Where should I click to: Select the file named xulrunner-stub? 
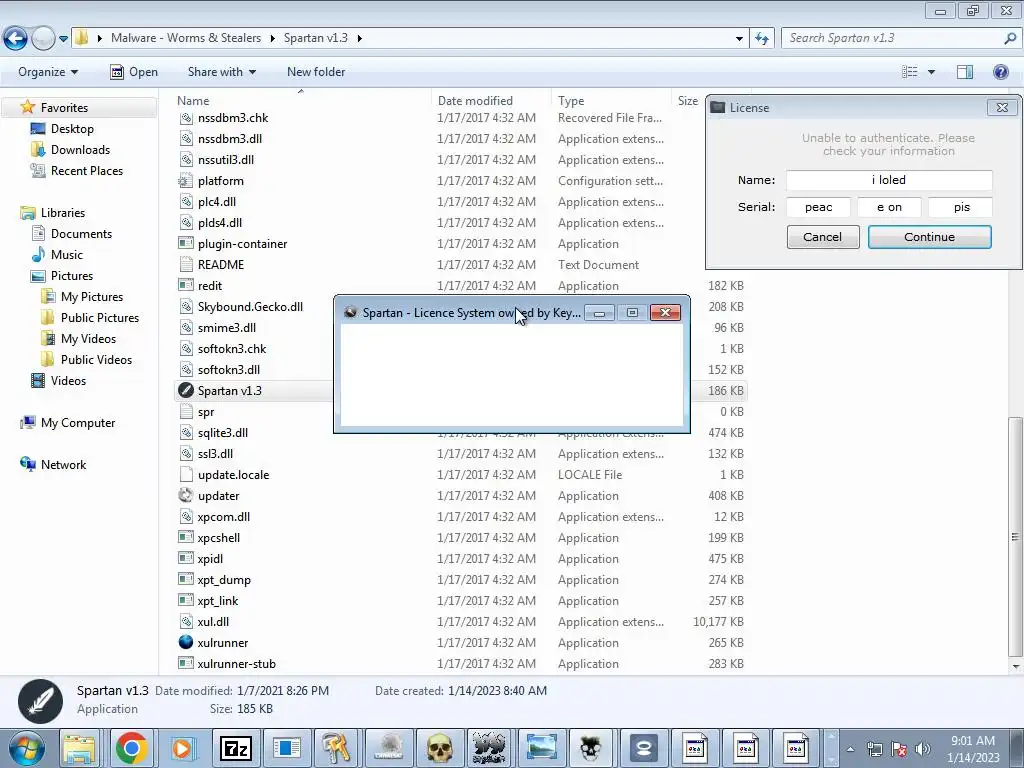(x=236, y=664)
